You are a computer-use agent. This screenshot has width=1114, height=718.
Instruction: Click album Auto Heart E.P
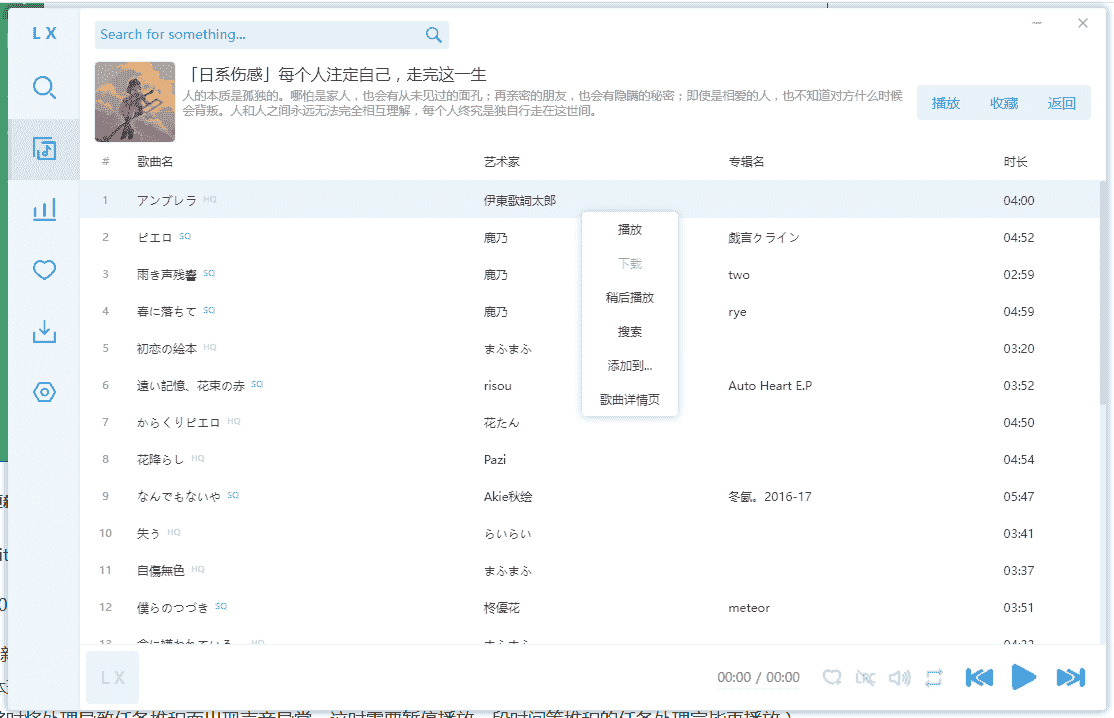click(769, 386)
